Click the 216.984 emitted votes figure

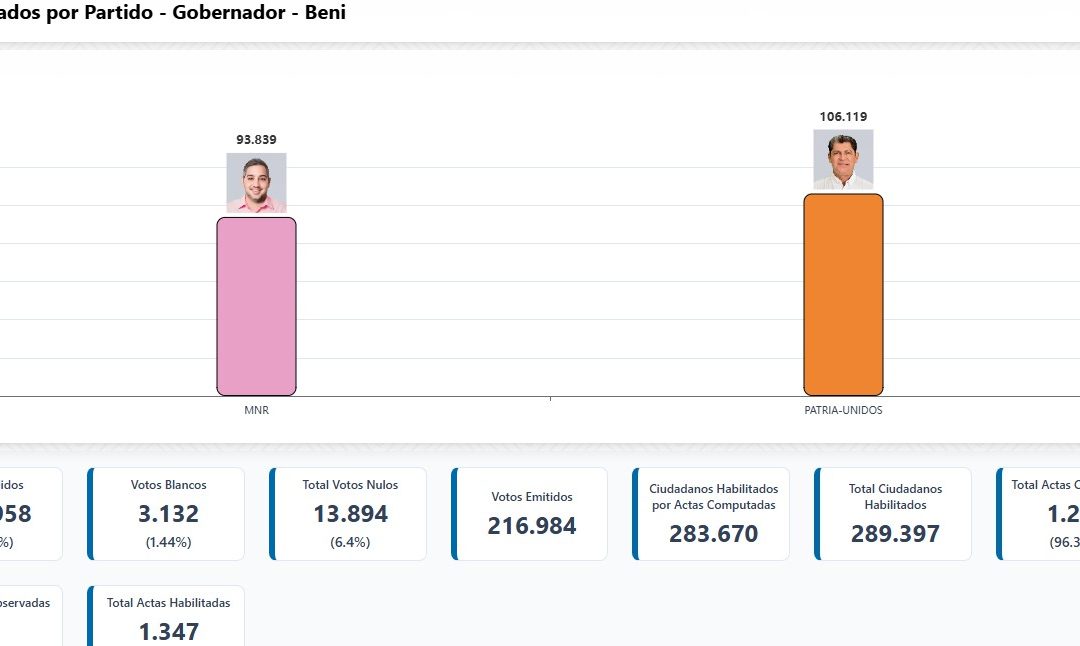pos(532,526)
